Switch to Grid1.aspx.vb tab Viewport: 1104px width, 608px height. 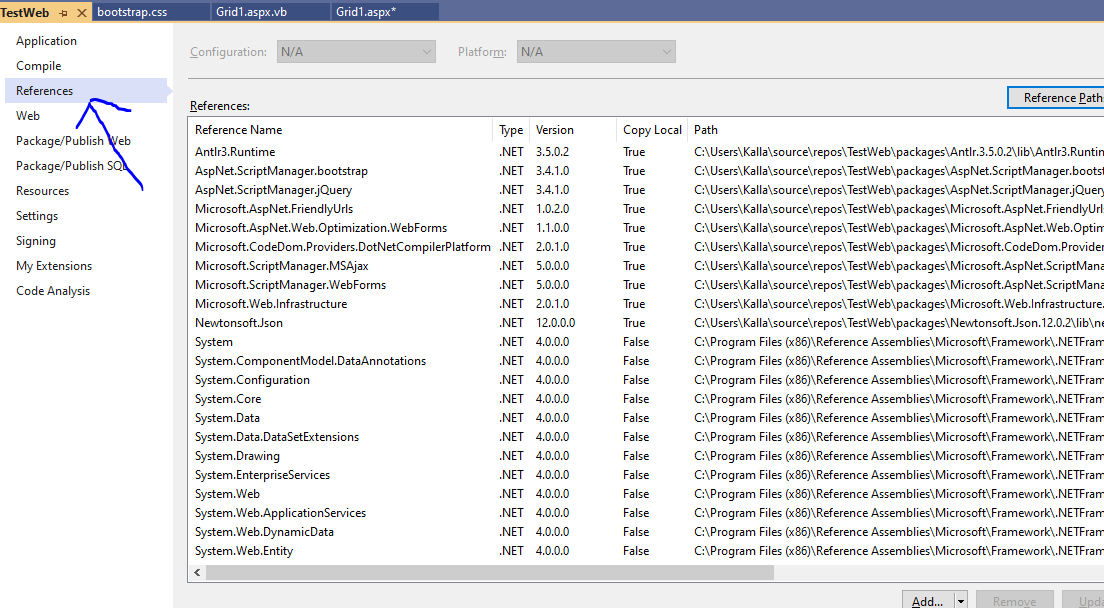(x=251, y=12)
